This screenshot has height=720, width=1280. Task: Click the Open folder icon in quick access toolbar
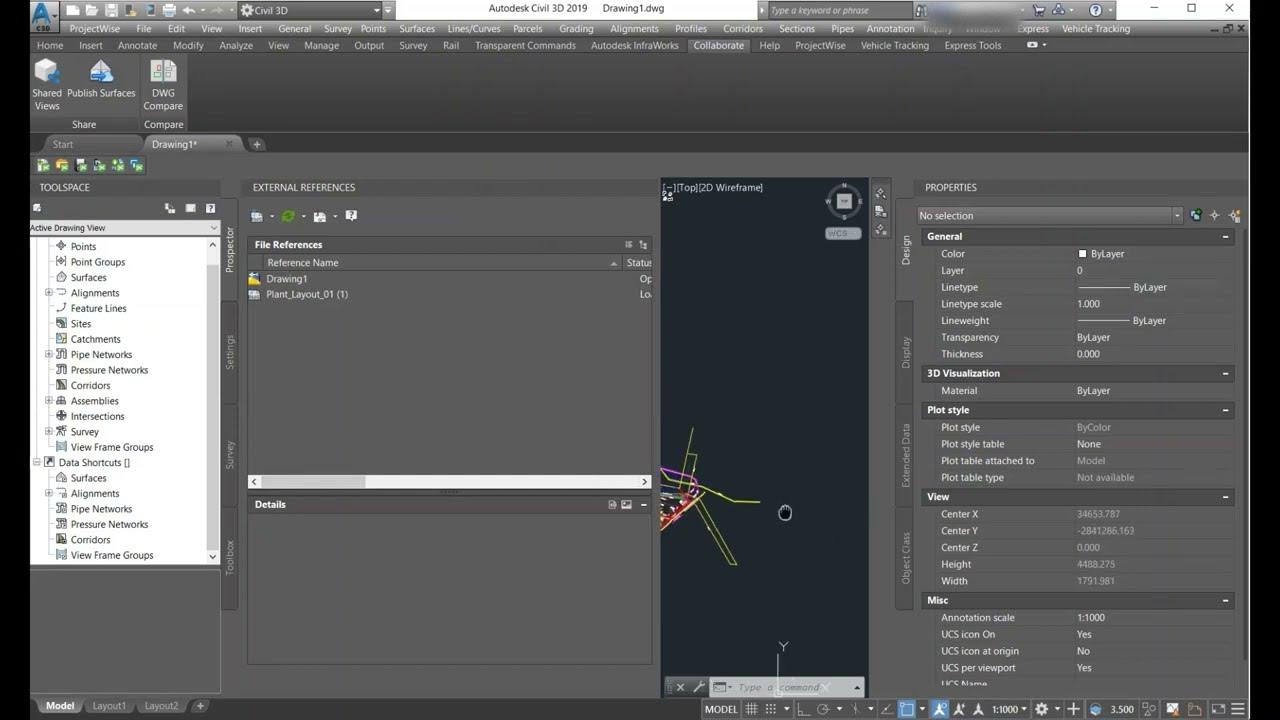[91, 10]
